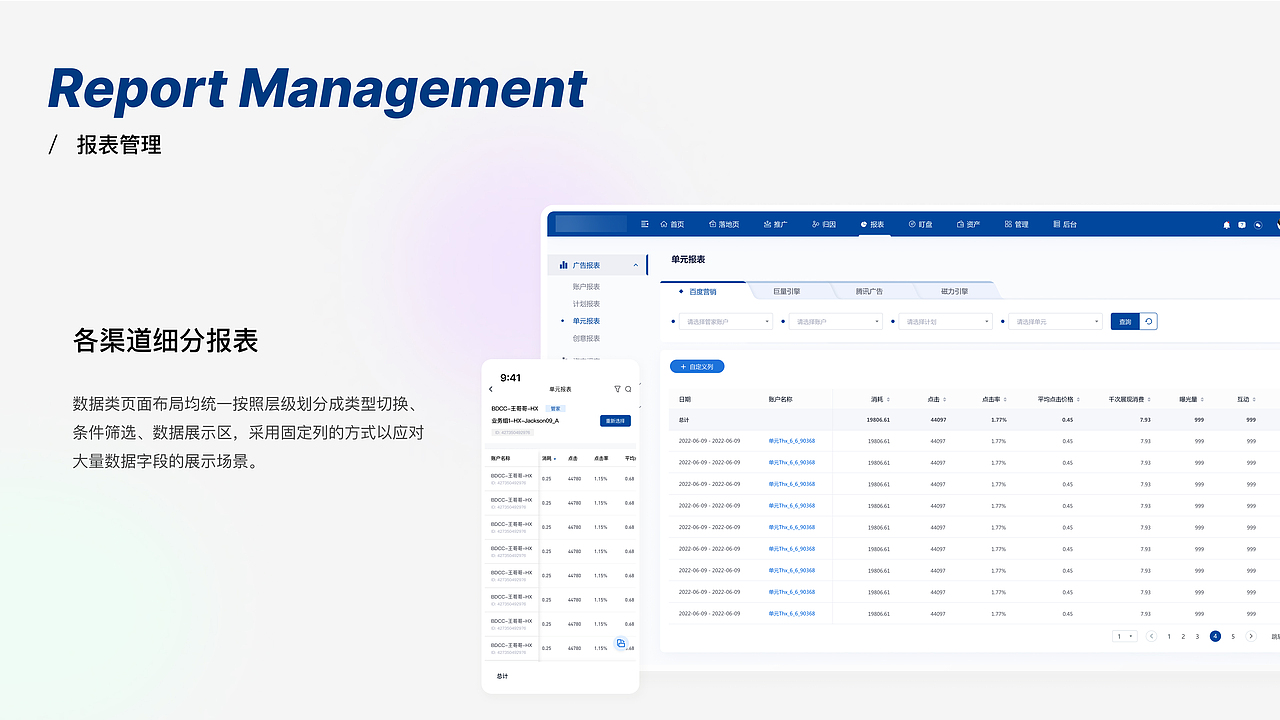The width and height of the screenshot is (1280, 720).
Task: Open 计划报表 in the sidebar
Action: [586, 304]
